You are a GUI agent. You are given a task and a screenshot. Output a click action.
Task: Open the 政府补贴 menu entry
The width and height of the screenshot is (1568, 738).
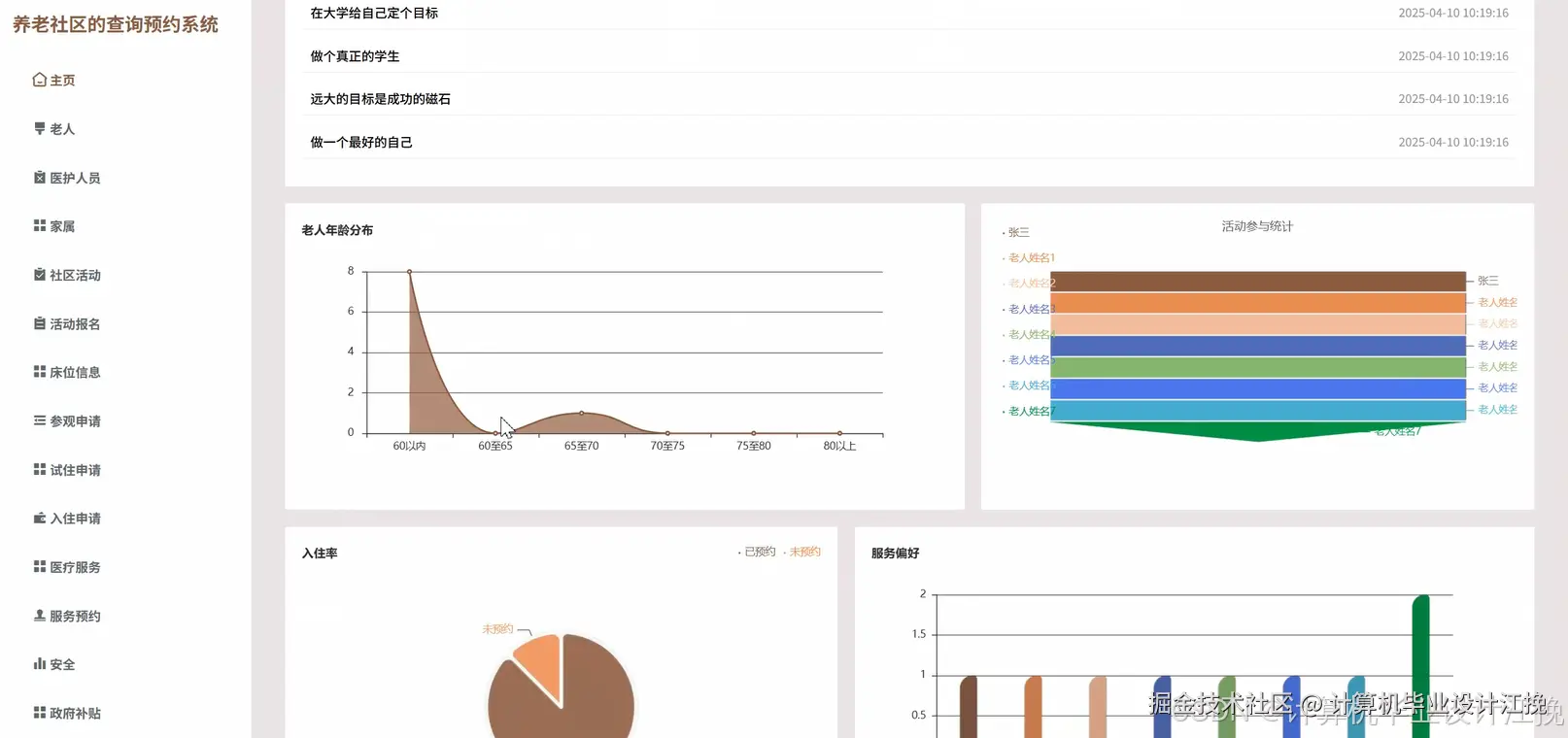point(75,713)
